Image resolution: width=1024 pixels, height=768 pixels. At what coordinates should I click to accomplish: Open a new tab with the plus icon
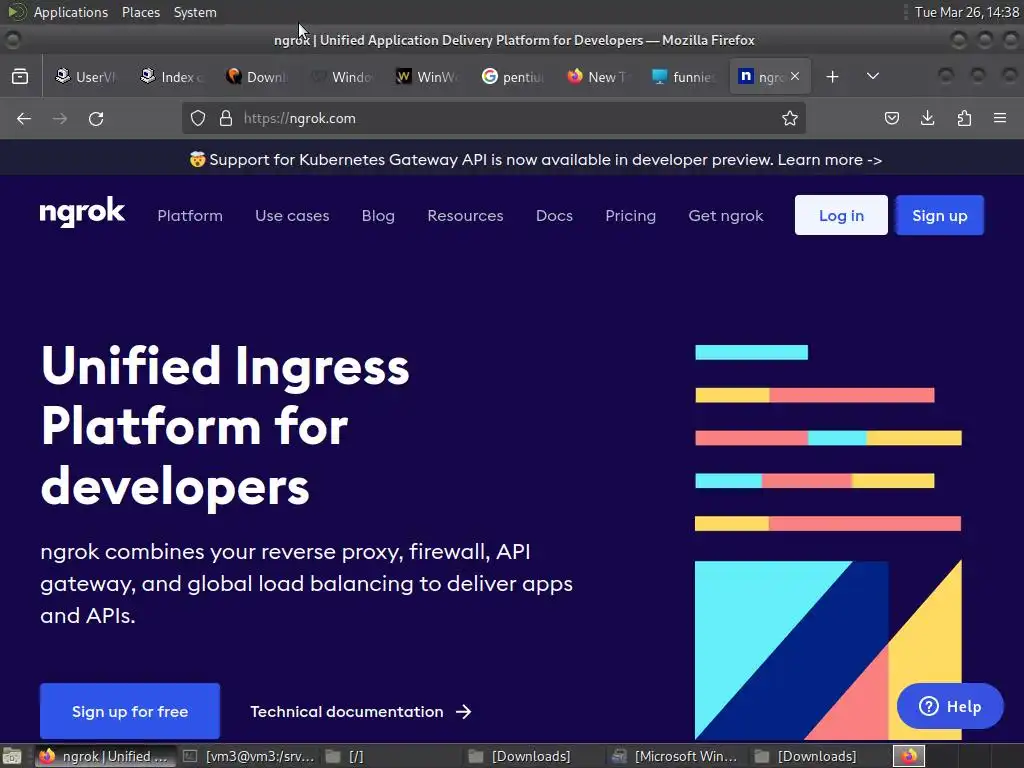tap(832, 76)
